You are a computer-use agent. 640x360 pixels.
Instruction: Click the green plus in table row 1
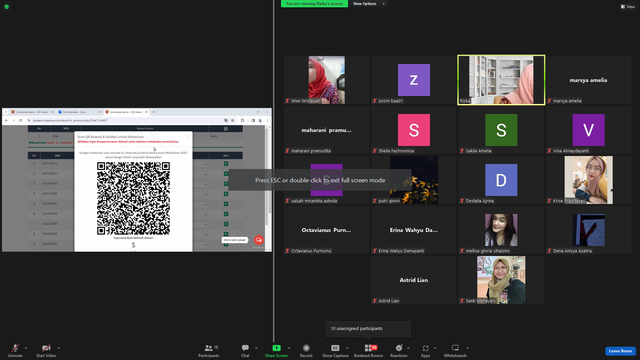(x=226, y=164)
